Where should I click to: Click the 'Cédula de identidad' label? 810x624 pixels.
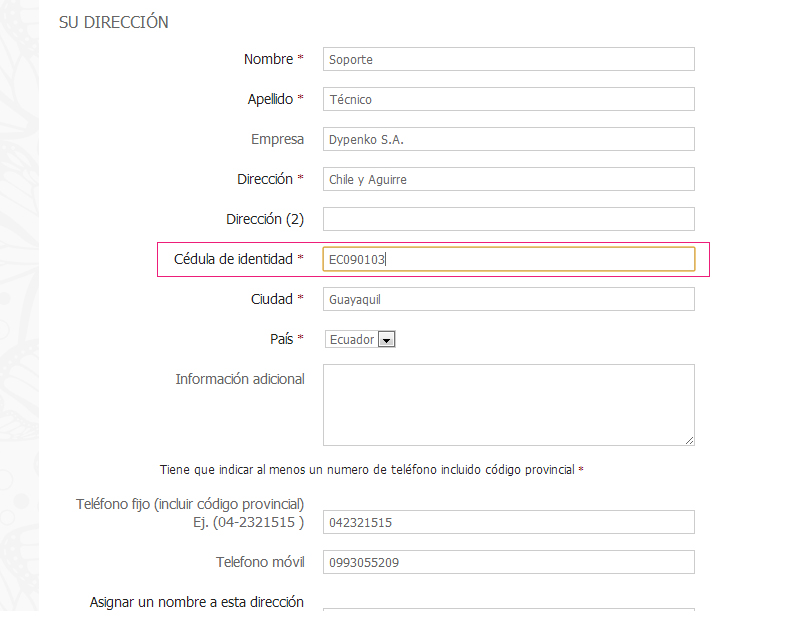[233, 259]
